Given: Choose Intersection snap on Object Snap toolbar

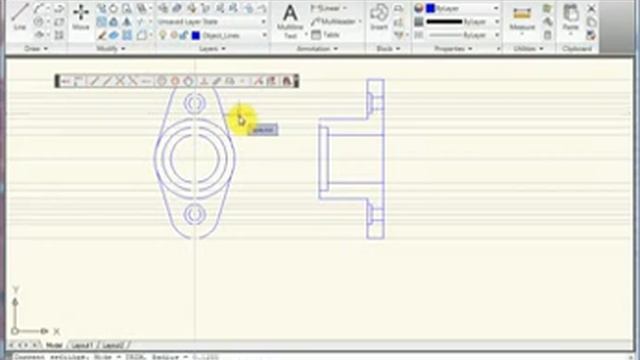Looking at the screenshot, I should click(x=120, y=81).
